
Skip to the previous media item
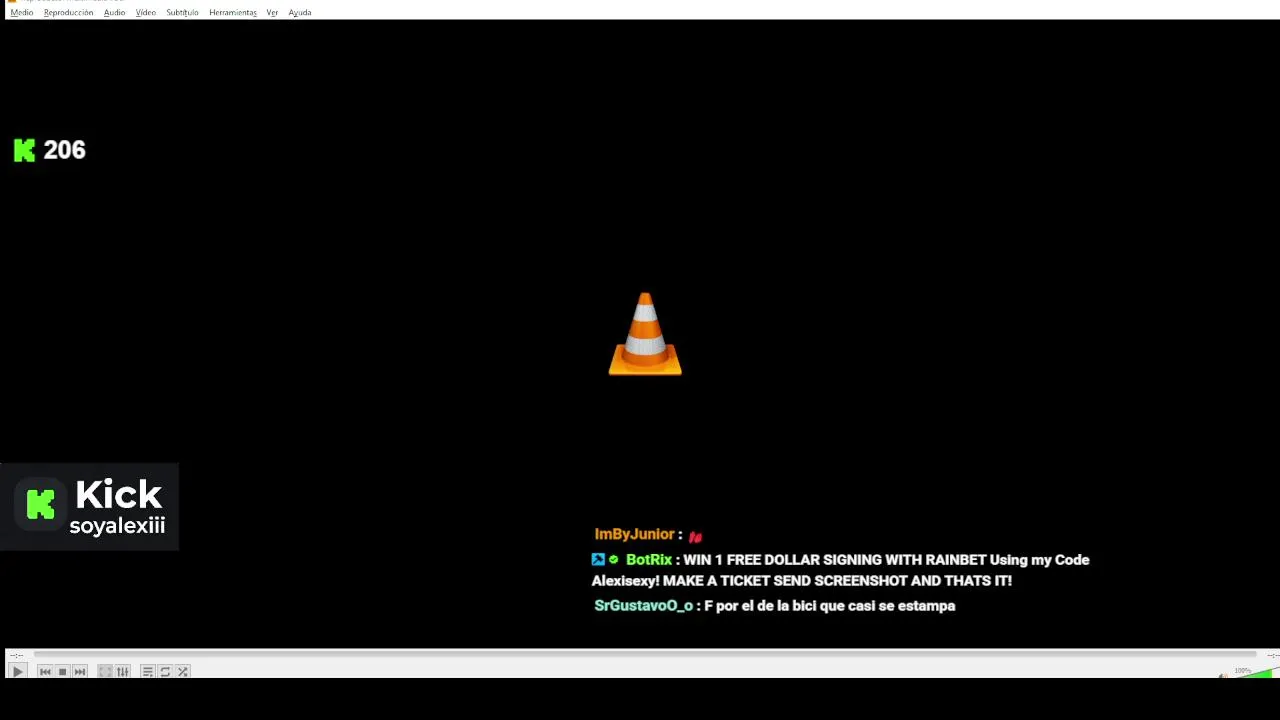click(45, 672)
